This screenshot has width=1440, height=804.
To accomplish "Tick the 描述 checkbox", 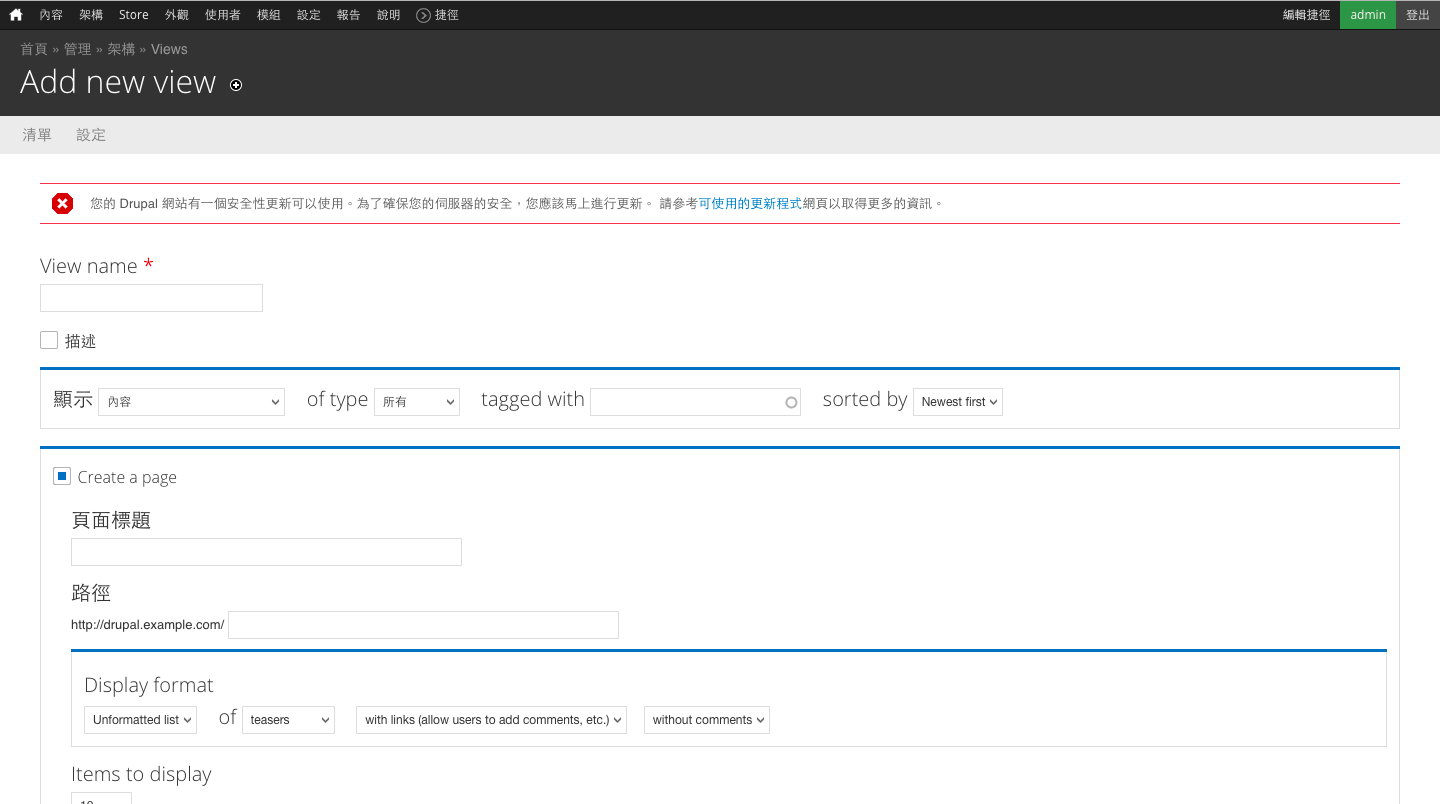I will tap(49, 340).
